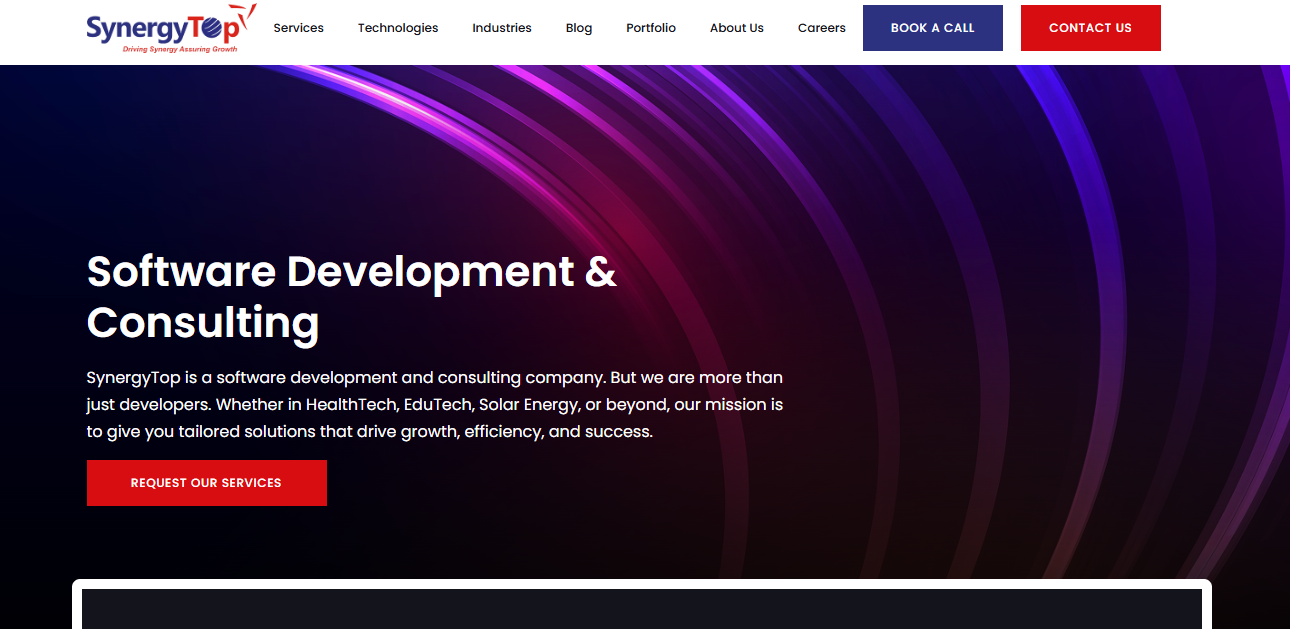Navigate to About Us
This screenshot has width=1294, height=629.
(x=737, y=28)
